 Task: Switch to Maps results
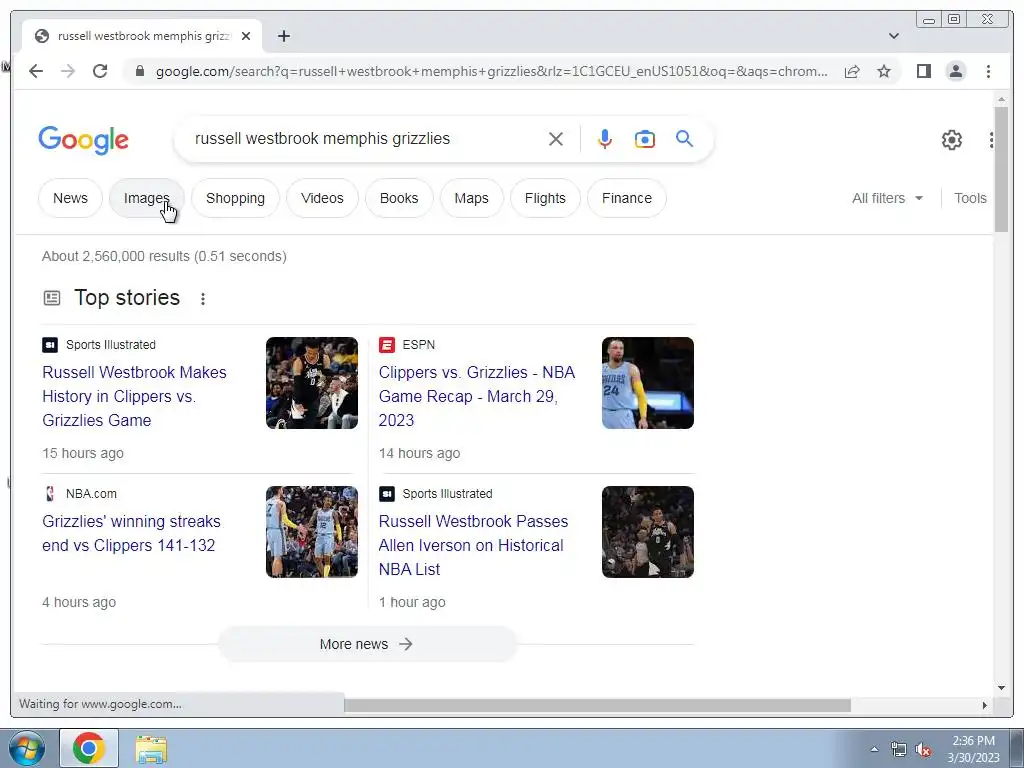click(472, 198)
